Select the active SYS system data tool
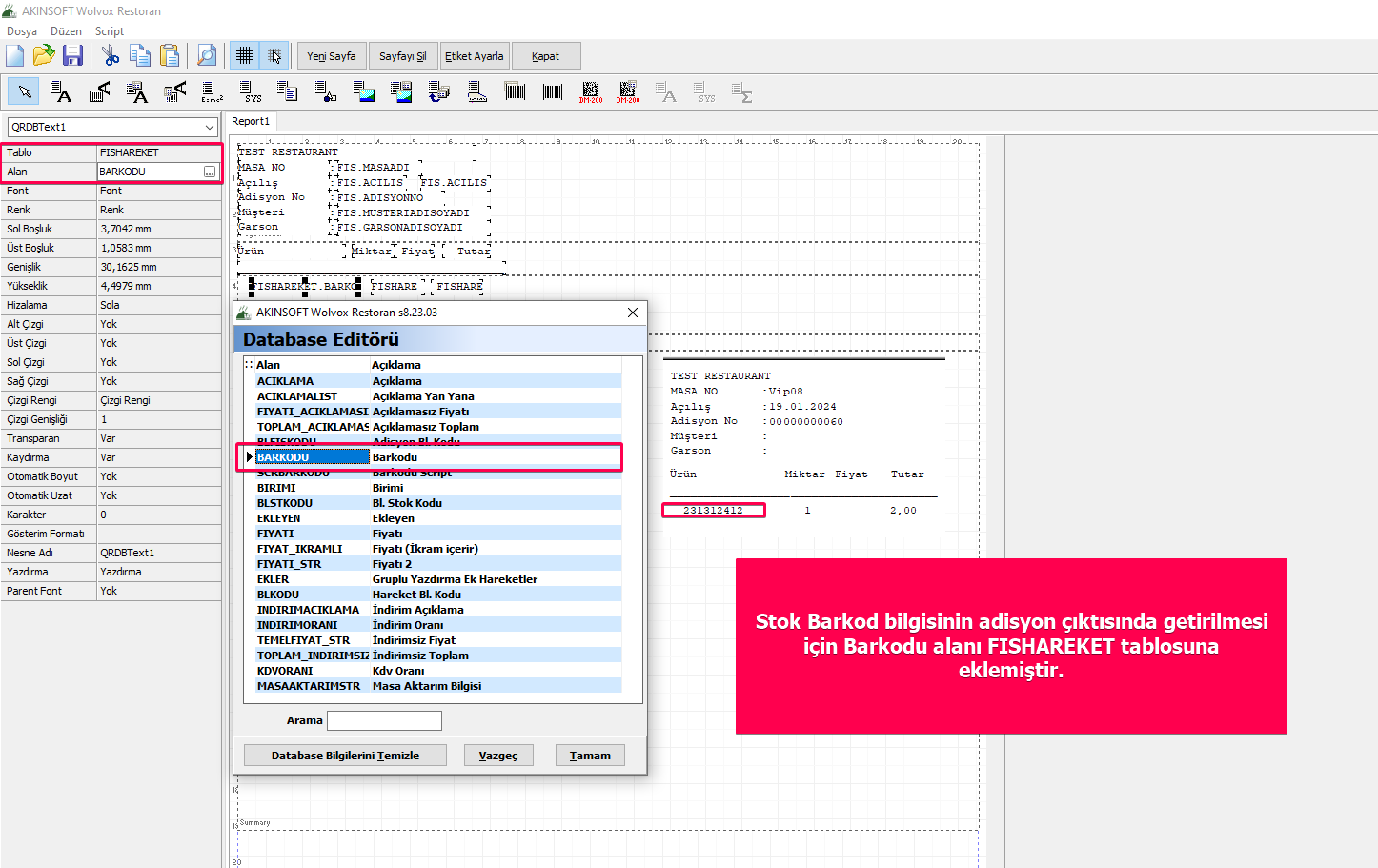The image size is (1378, 868). (250, 92)
